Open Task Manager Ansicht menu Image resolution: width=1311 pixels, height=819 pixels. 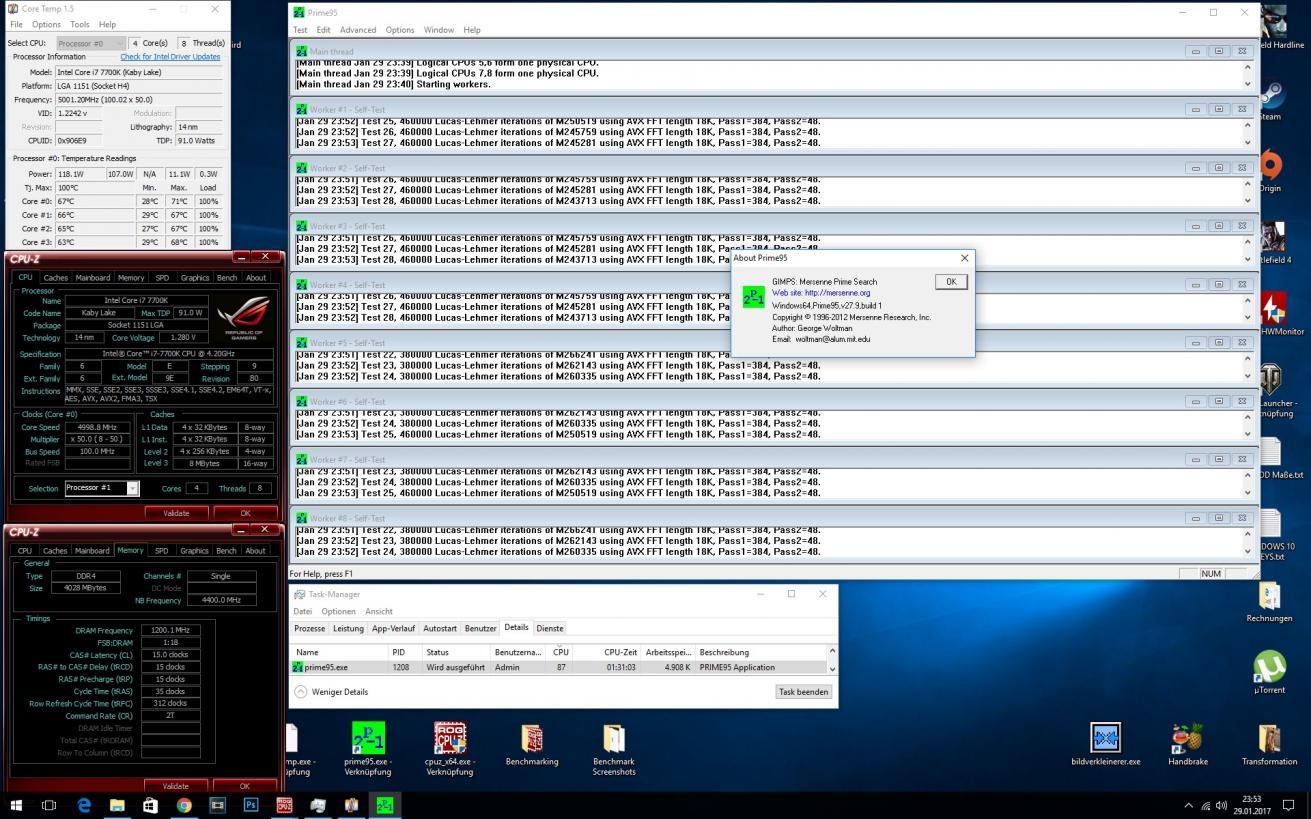(379, 611)
